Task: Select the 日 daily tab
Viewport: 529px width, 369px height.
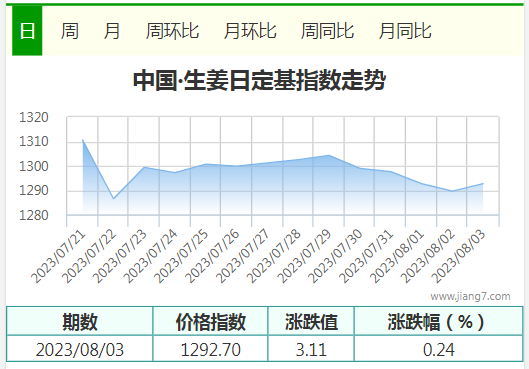Action: 27,31
